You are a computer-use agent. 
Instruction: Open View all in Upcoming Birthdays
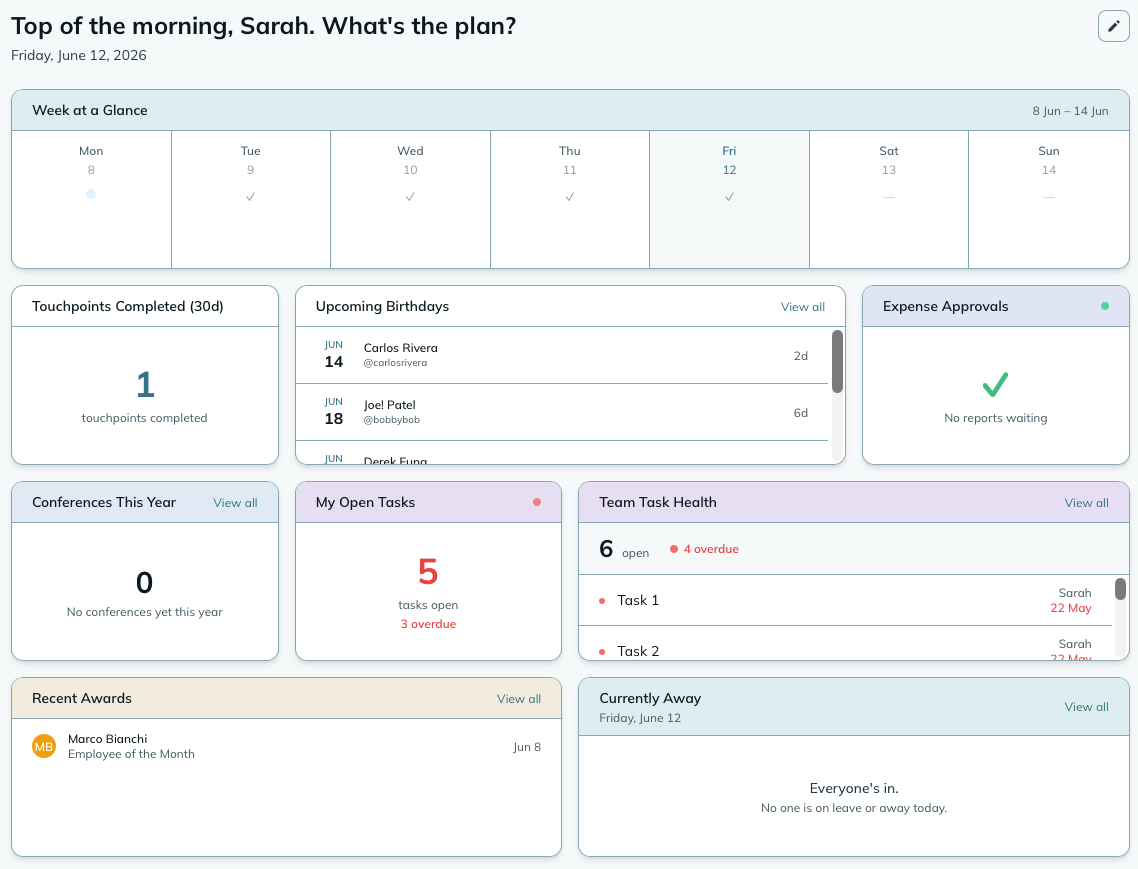click(803, 307)
